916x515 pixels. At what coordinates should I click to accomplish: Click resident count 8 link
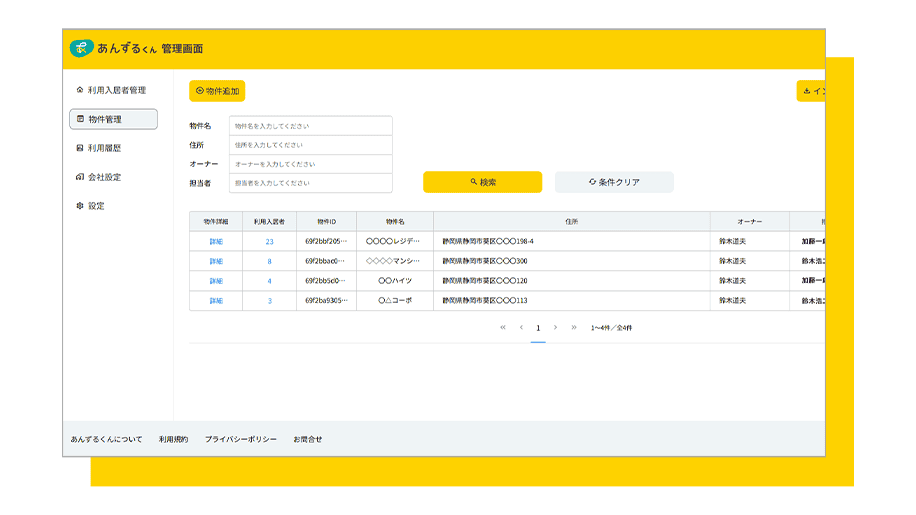tap(269, 261)
